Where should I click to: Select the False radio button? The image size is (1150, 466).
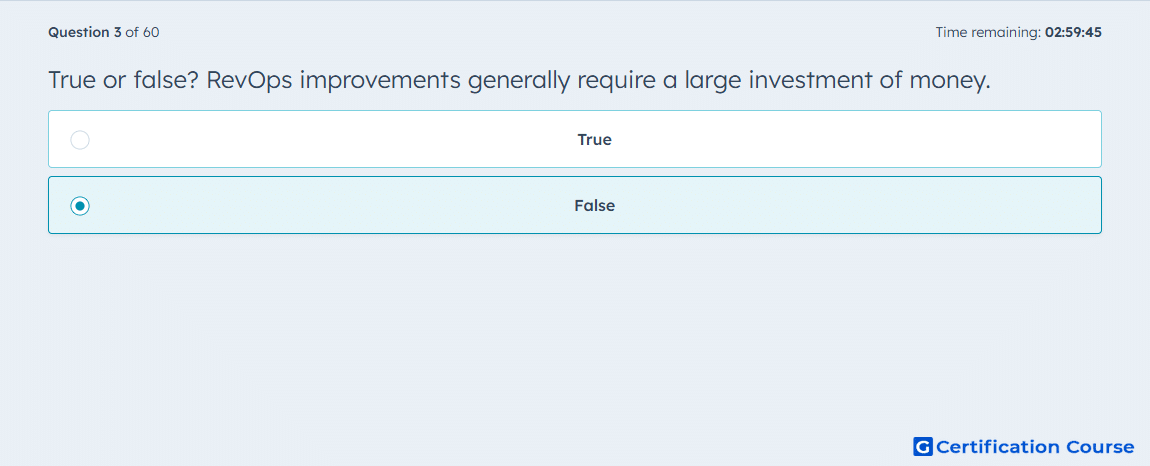point(80,206)
